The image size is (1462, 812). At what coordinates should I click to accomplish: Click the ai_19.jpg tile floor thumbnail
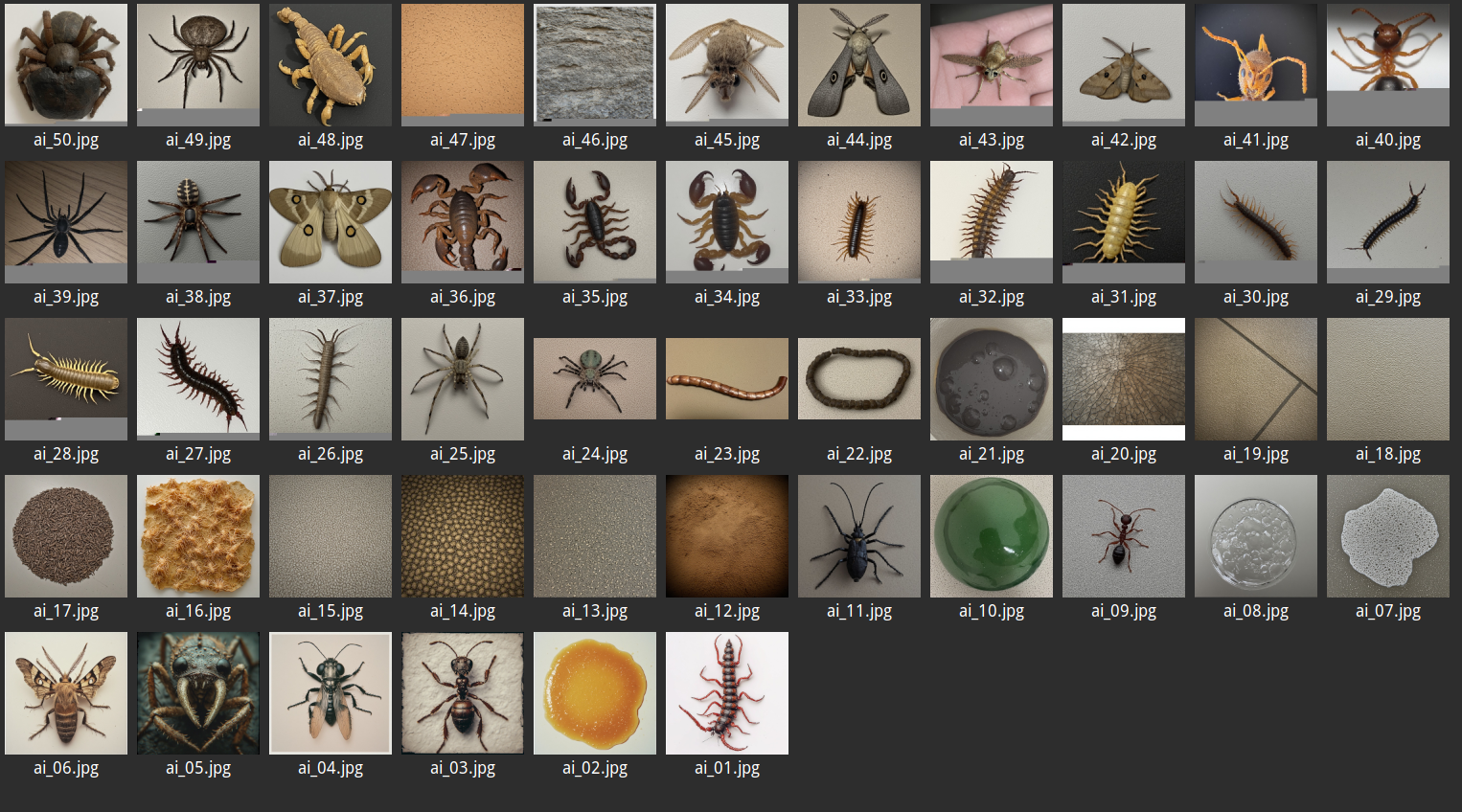(x=1256, y=379)
